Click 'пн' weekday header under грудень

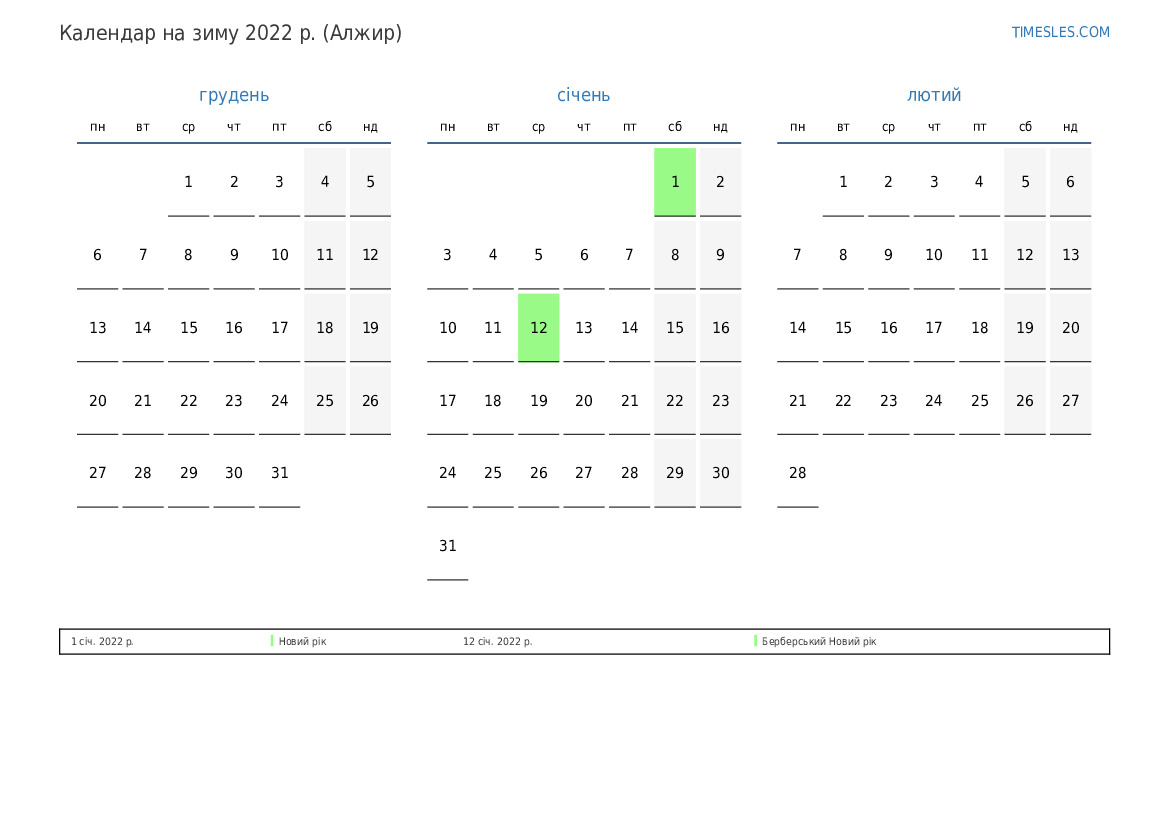pyautogui.click(x=98, y=127)
